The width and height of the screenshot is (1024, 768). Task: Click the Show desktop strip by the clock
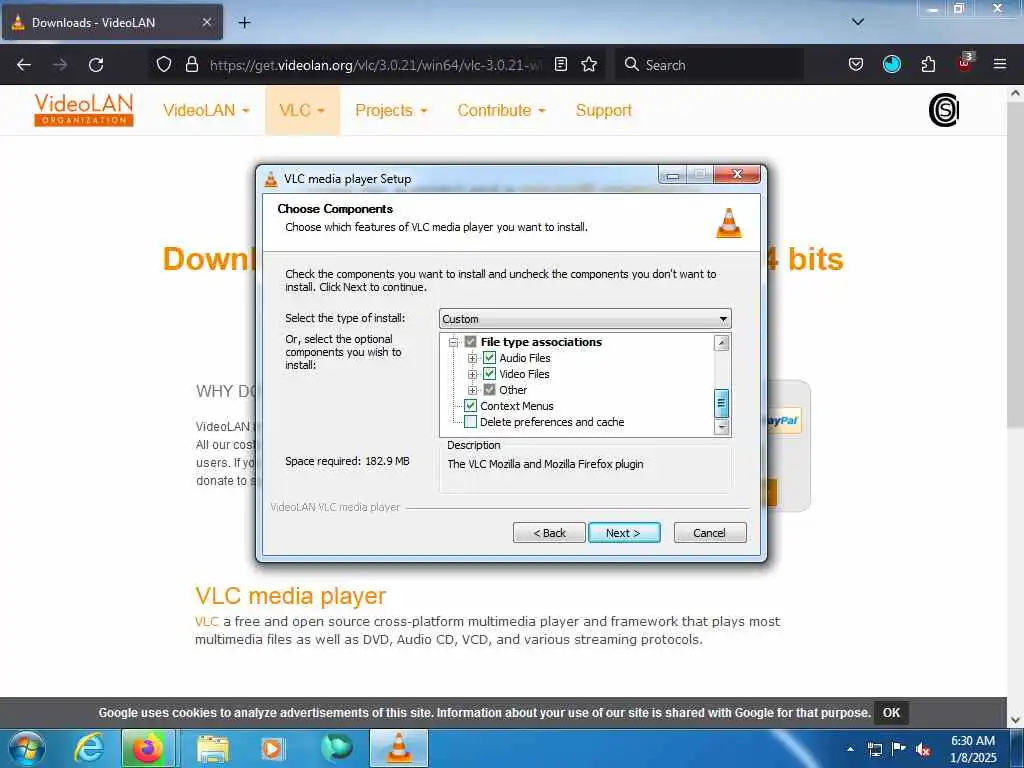(1017, 748)
